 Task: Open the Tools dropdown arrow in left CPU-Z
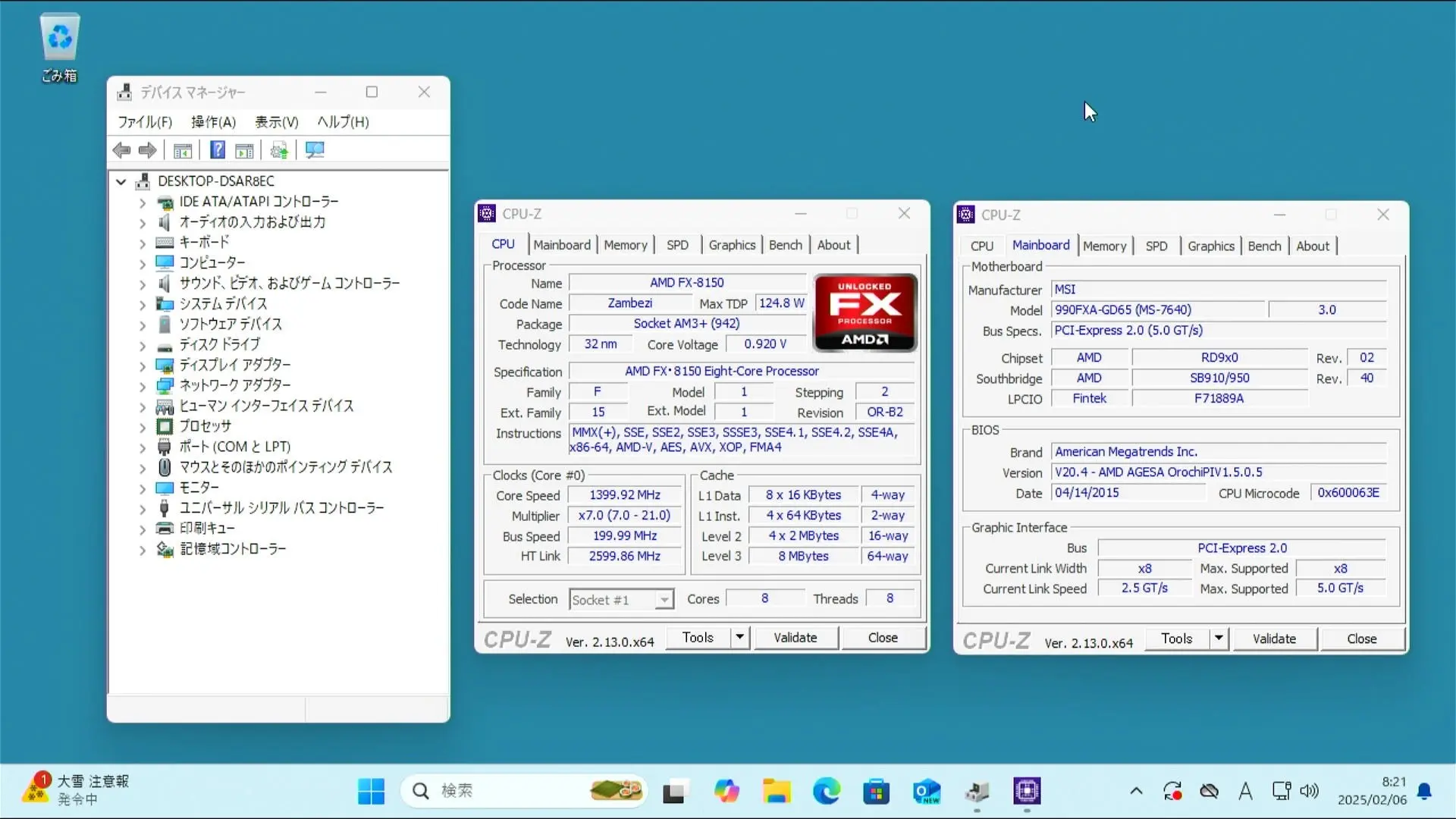coord(739,638)
